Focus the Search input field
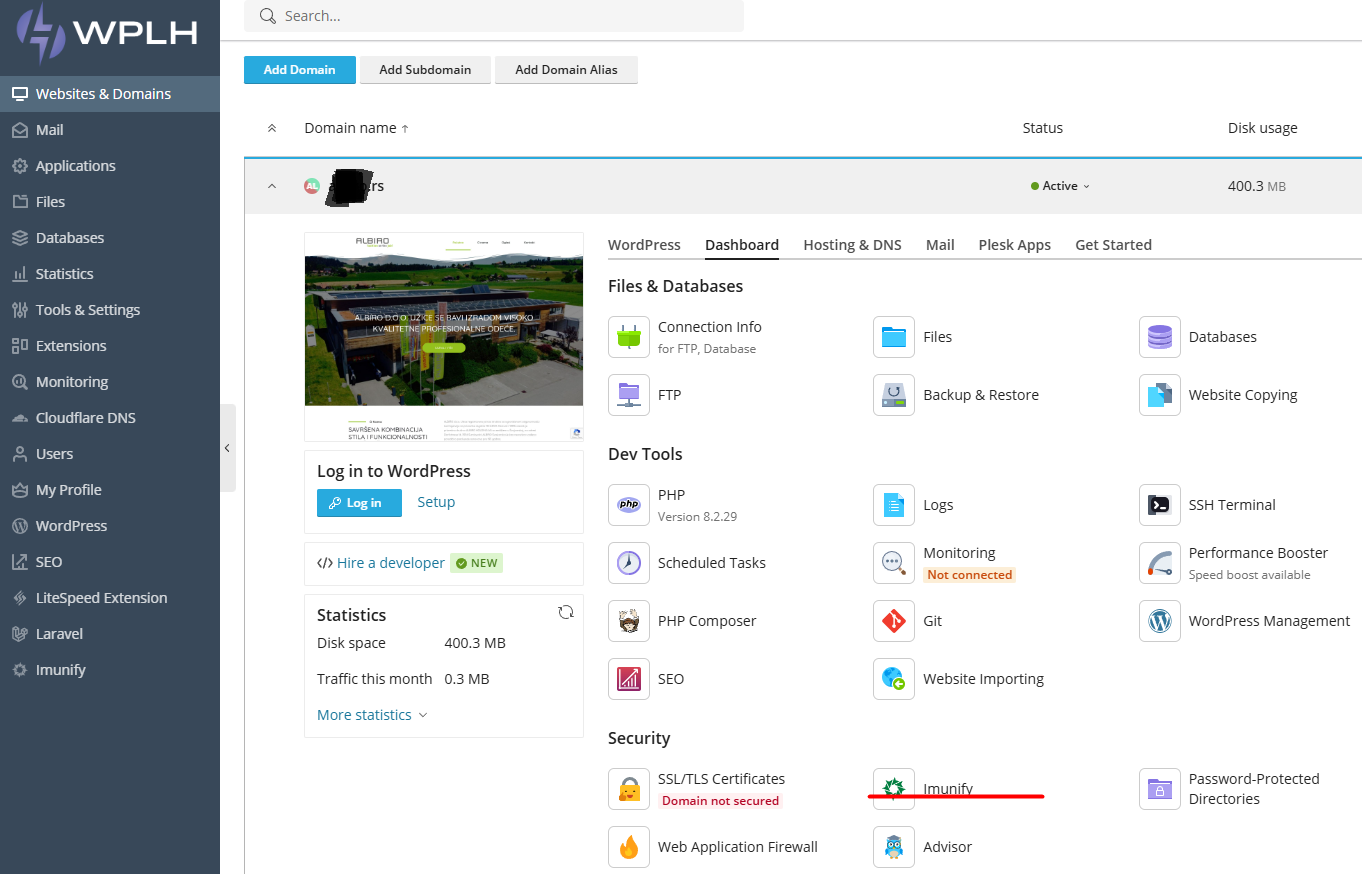 click(x=494, y=16)
